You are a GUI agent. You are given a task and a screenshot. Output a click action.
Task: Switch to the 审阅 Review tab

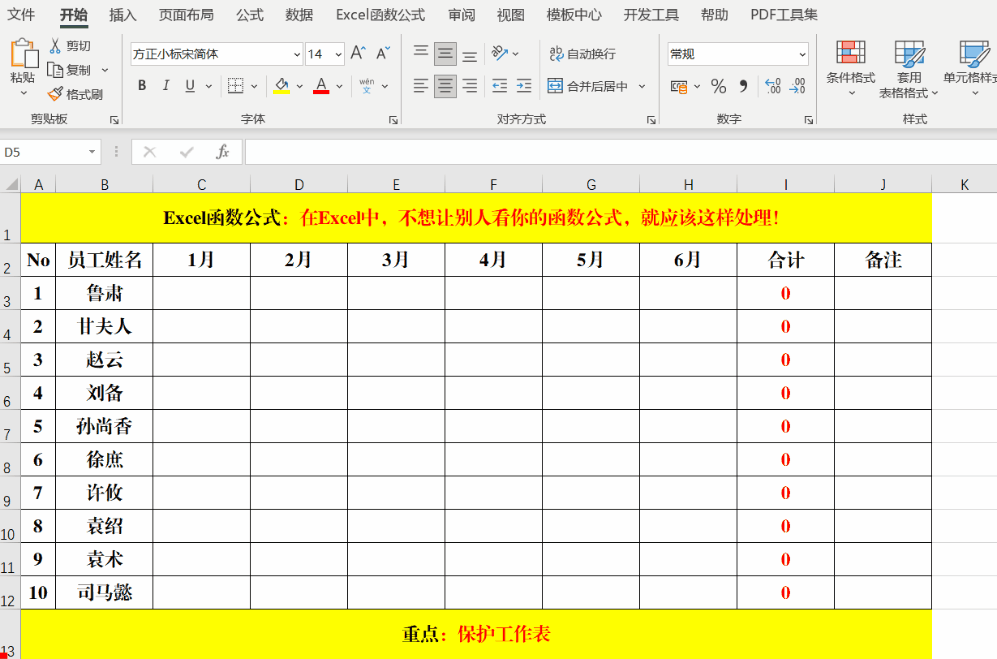point(461,14)
